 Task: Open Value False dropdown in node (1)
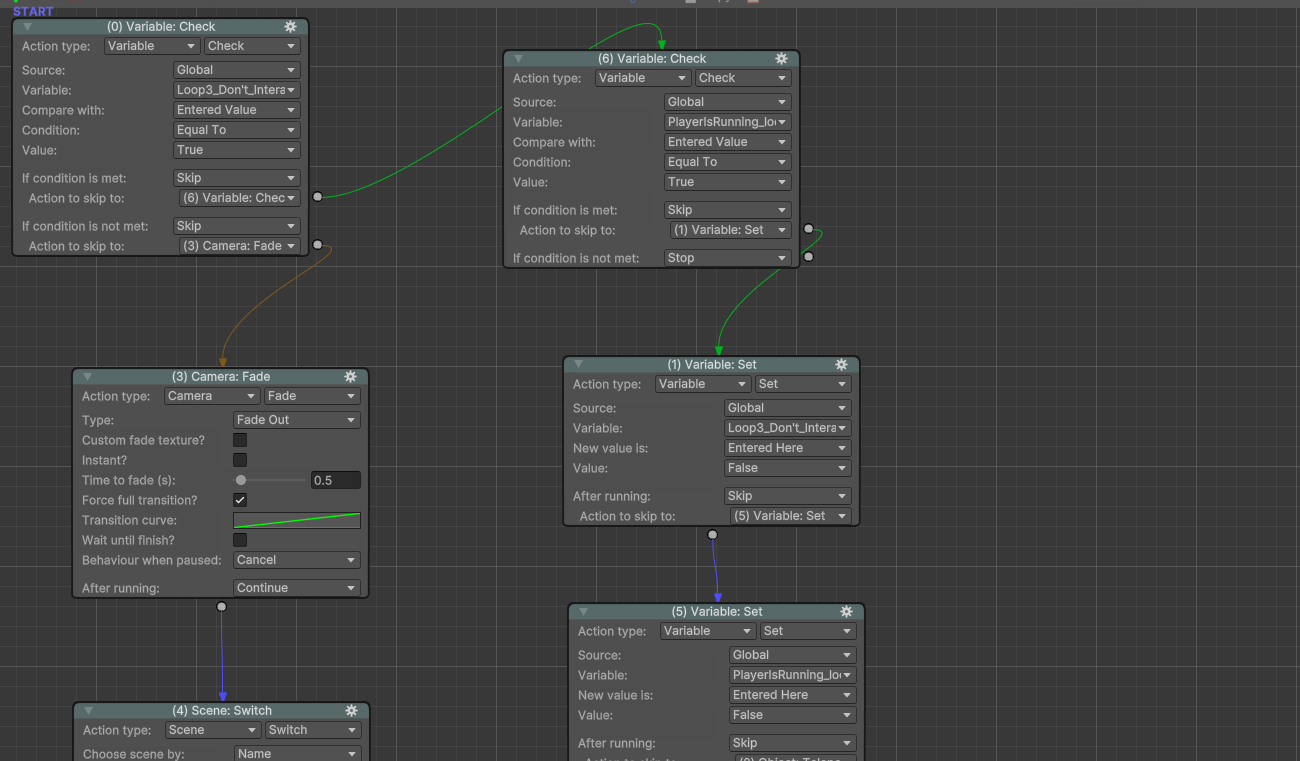pyautogui.click(x=788, y=468)
